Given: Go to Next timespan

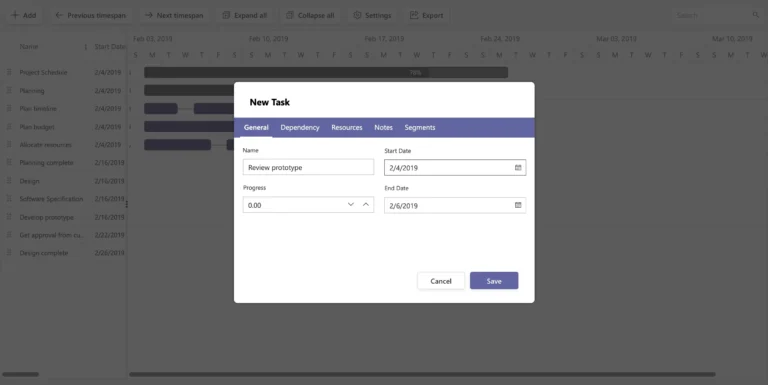Looking at the screenshot, I should pos(174,15).
